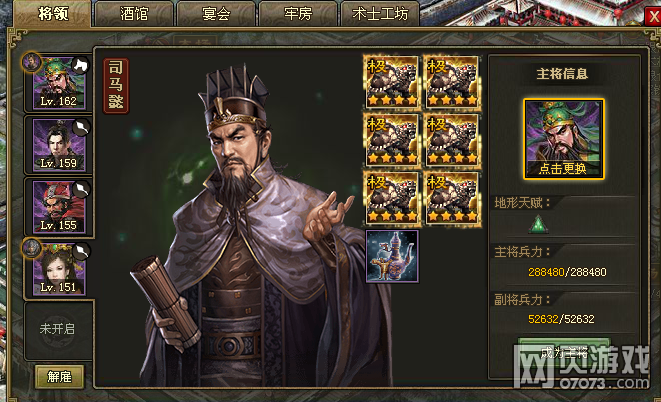The image size is (661, 402).
Task: Click the bottom-left beast equipment slot
Action: coord(392,198)
